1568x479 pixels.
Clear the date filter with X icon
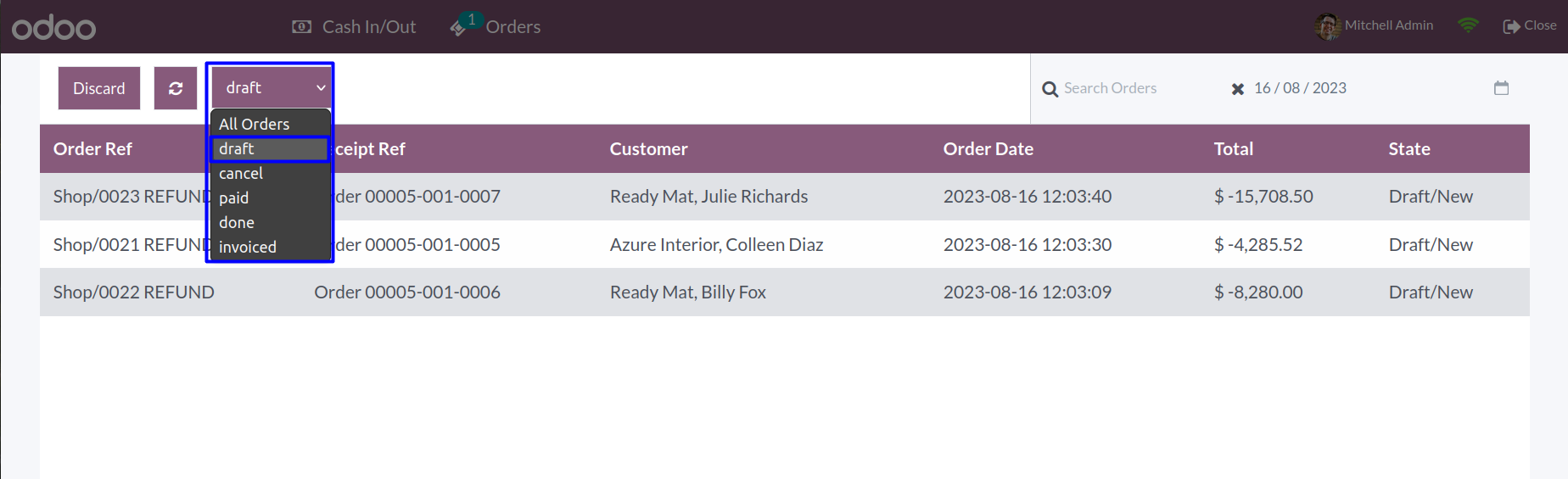pyautogui.click(x=1238, y=89)
